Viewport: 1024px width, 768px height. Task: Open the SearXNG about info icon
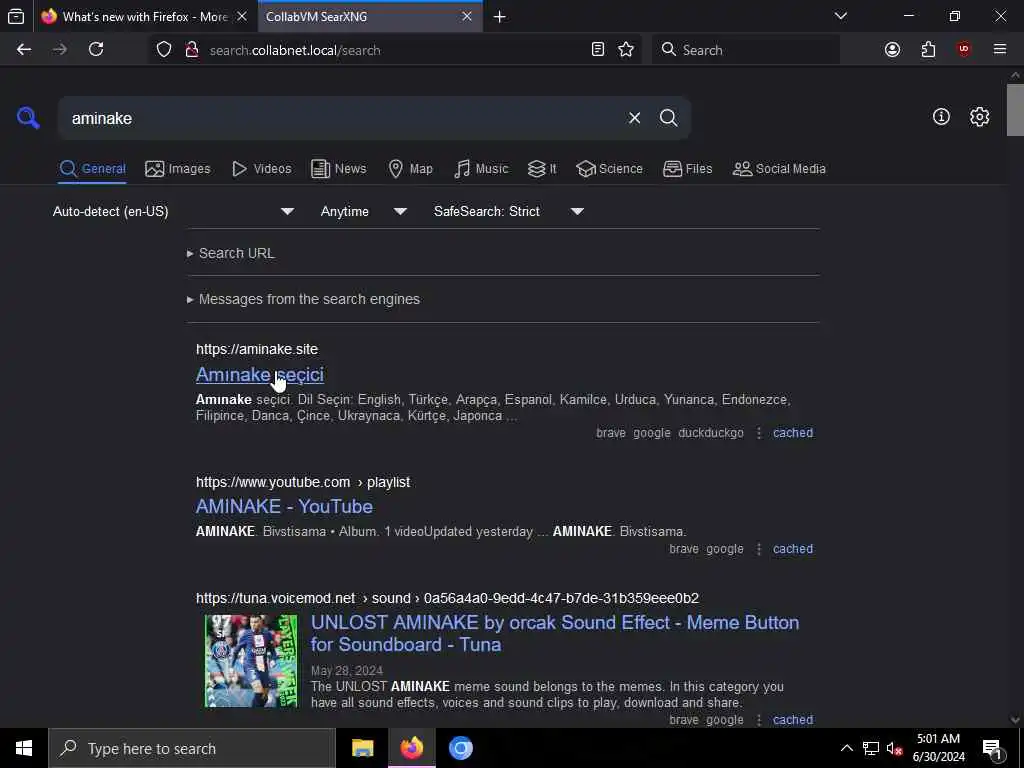click(941, 117)
